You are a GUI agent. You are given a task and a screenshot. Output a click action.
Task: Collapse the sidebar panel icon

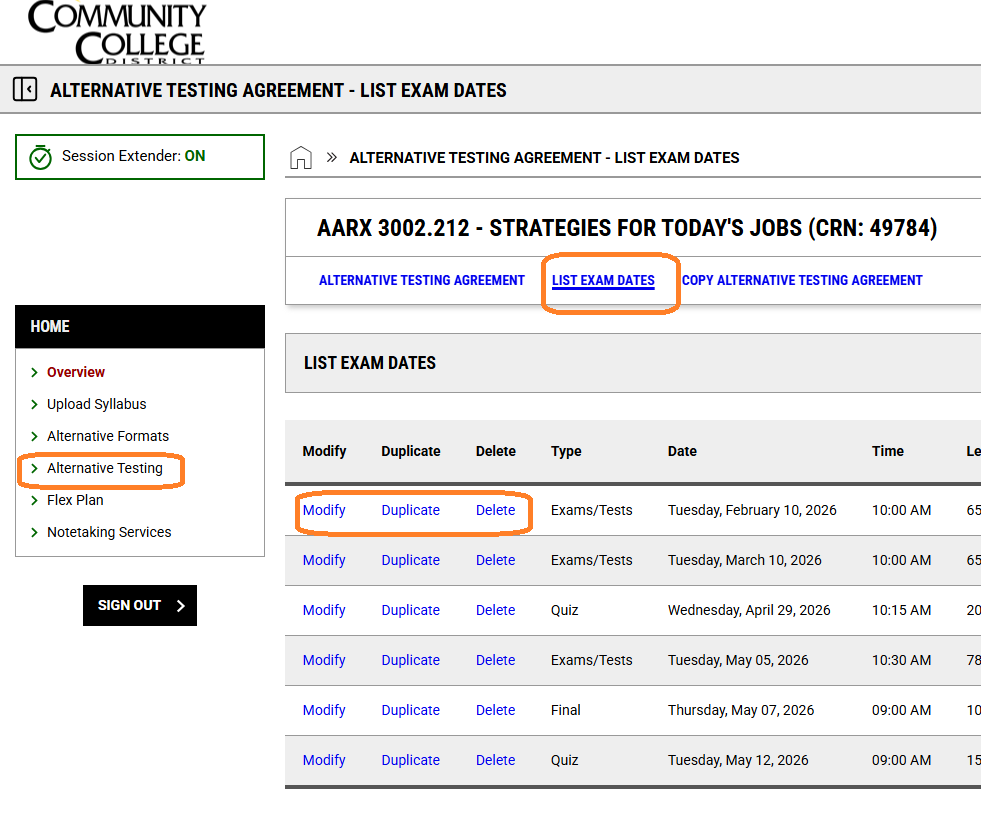(x=25, y=89)
